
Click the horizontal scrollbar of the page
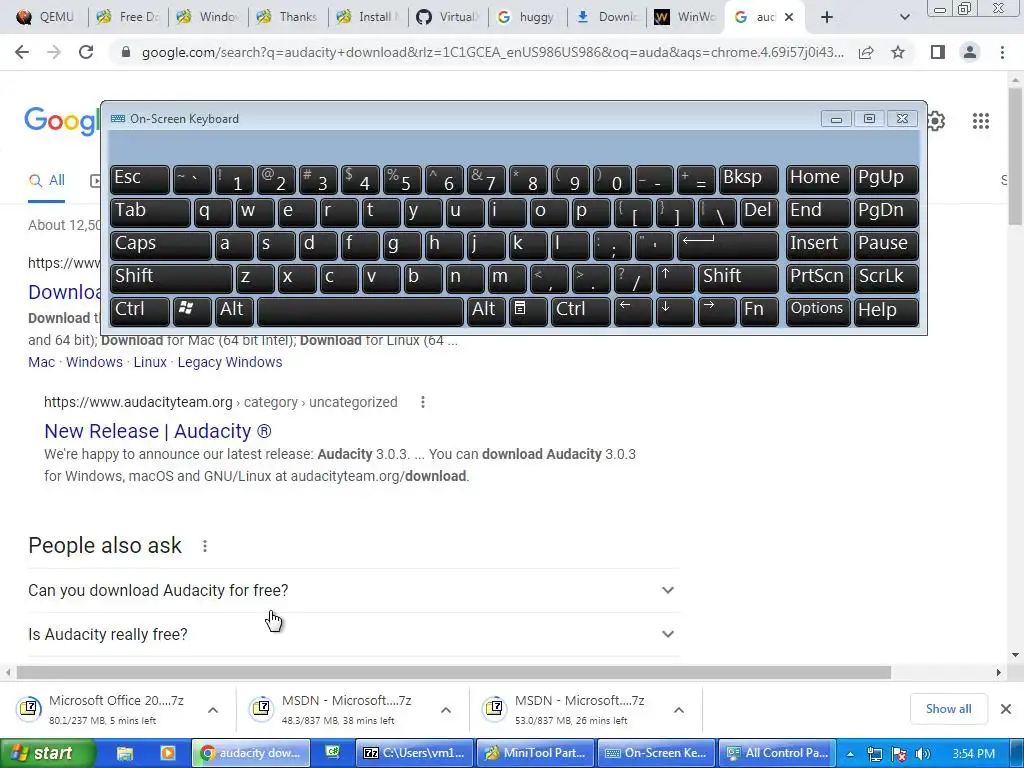[x=454, y=672]
